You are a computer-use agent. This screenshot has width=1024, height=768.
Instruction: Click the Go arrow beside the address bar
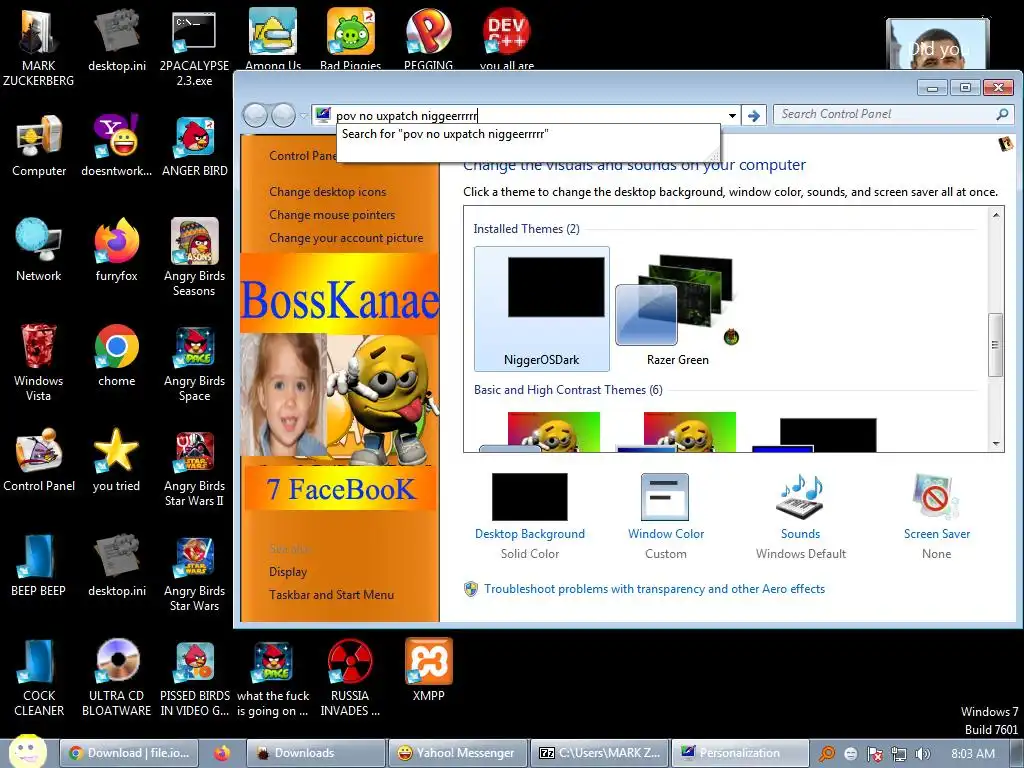[754, 116]
